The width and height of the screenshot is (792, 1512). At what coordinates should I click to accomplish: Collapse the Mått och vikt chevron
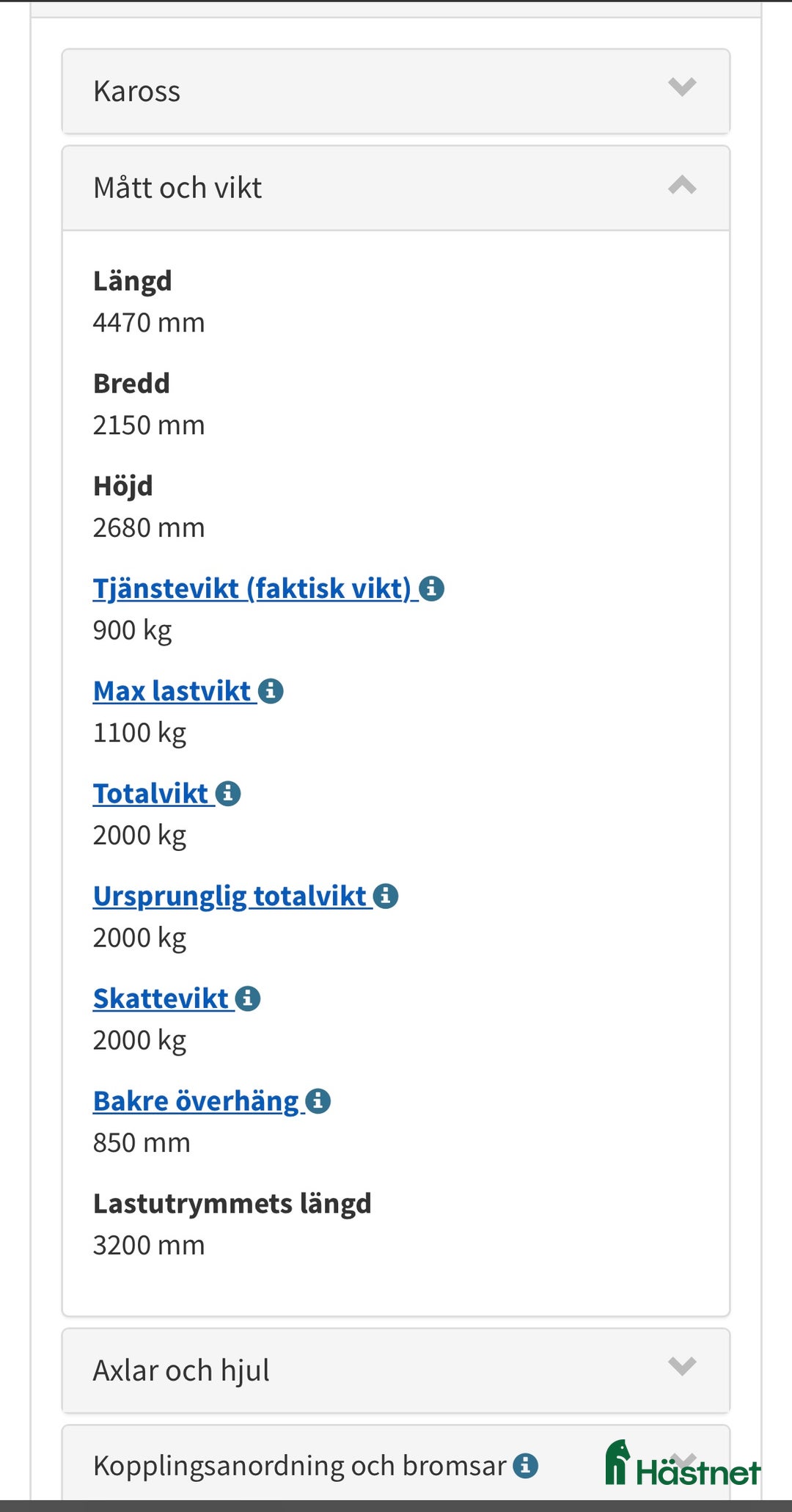(x=682, y=185)
